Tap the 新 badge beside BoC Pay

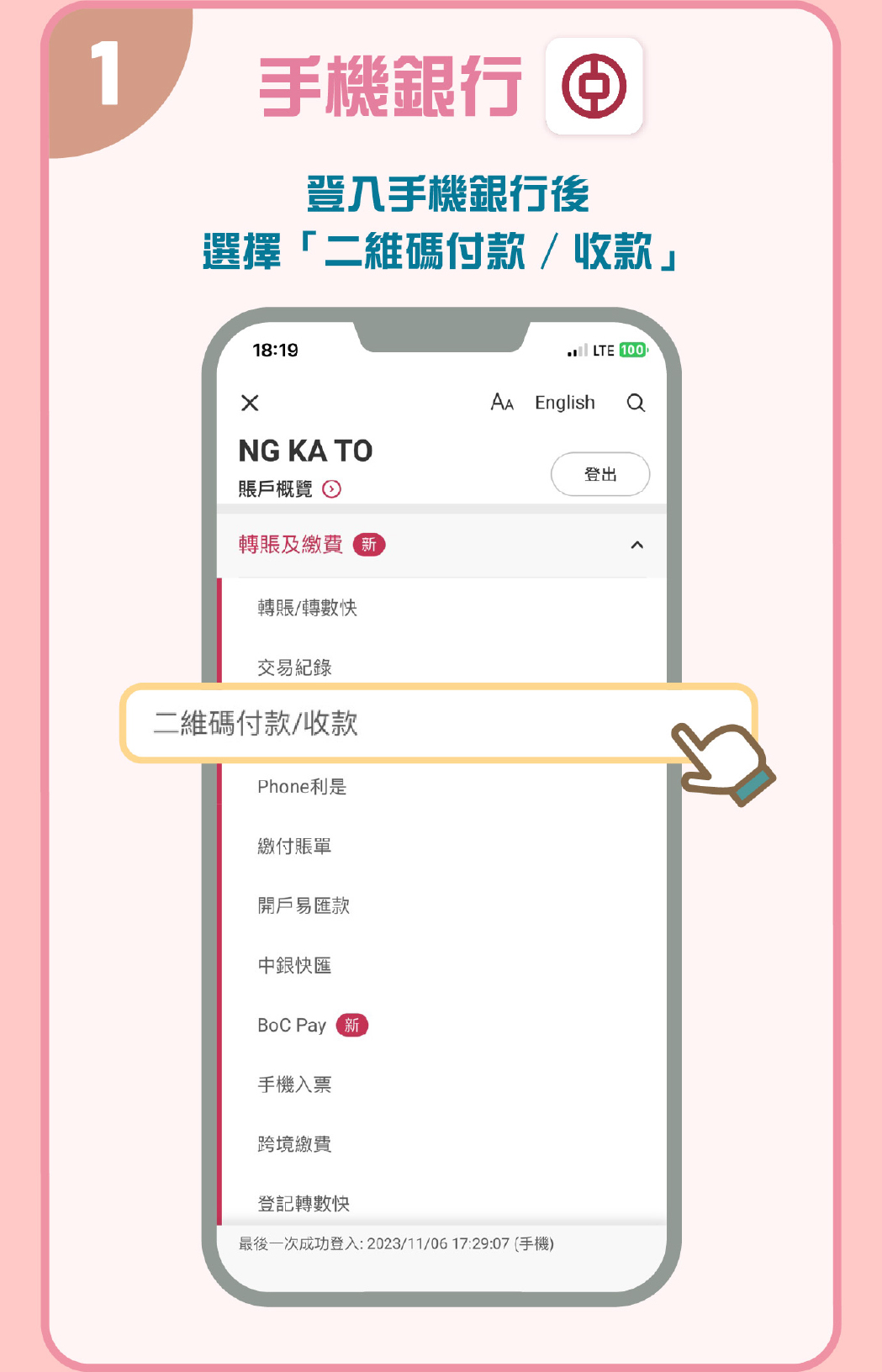point(352,1025)
